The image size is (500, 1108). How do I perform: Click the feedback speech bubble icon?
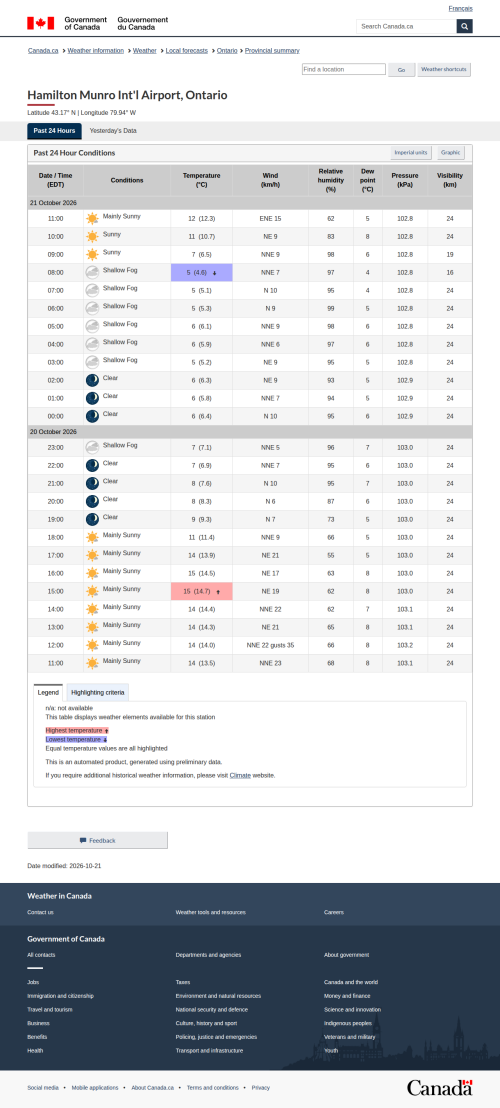(x=83, y=840)
